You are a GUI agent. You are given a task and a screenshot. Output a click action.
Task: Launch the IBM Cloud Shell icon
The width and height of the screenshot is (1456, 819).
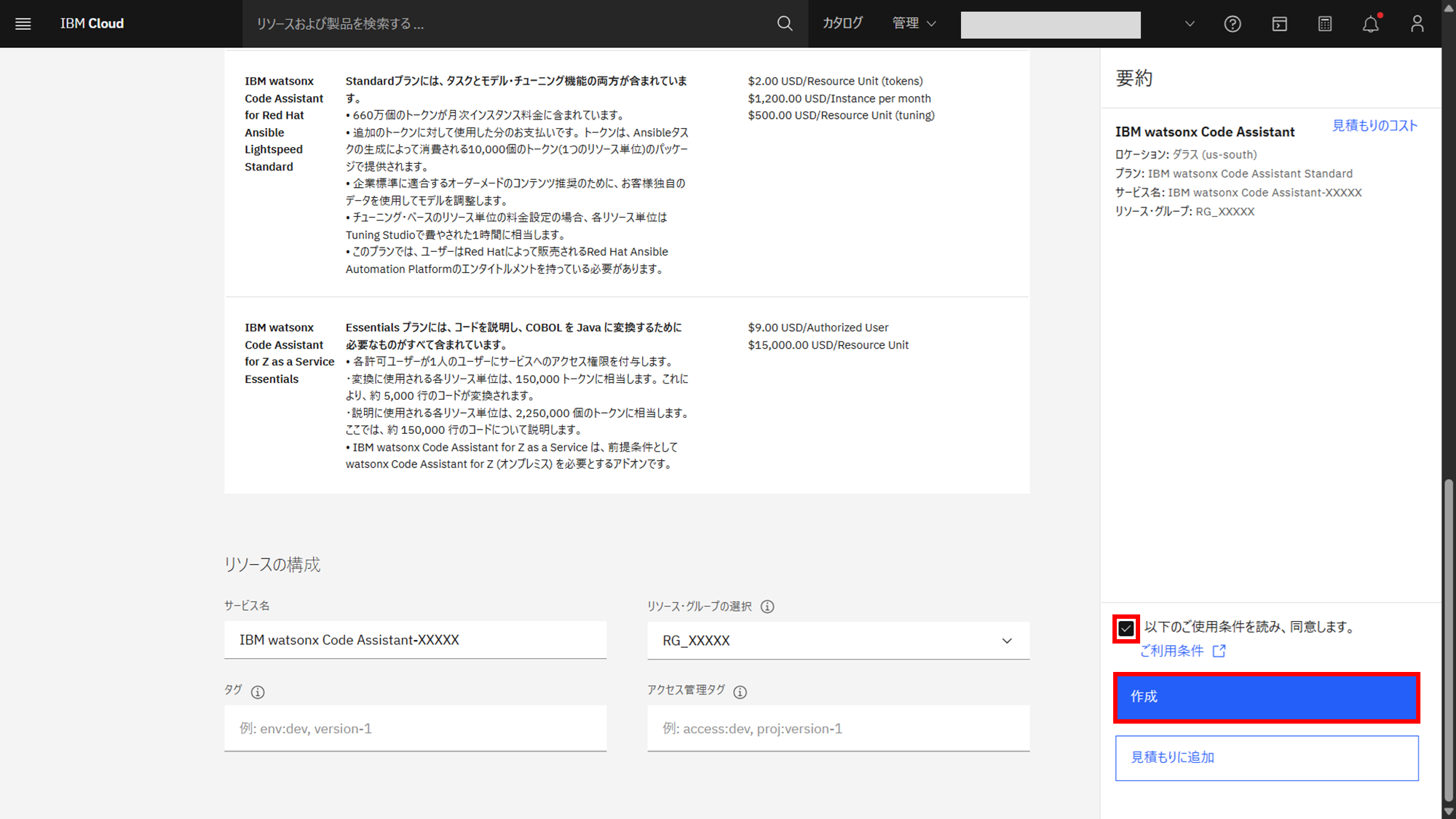pyautogui.click(x=1279, y=24)
